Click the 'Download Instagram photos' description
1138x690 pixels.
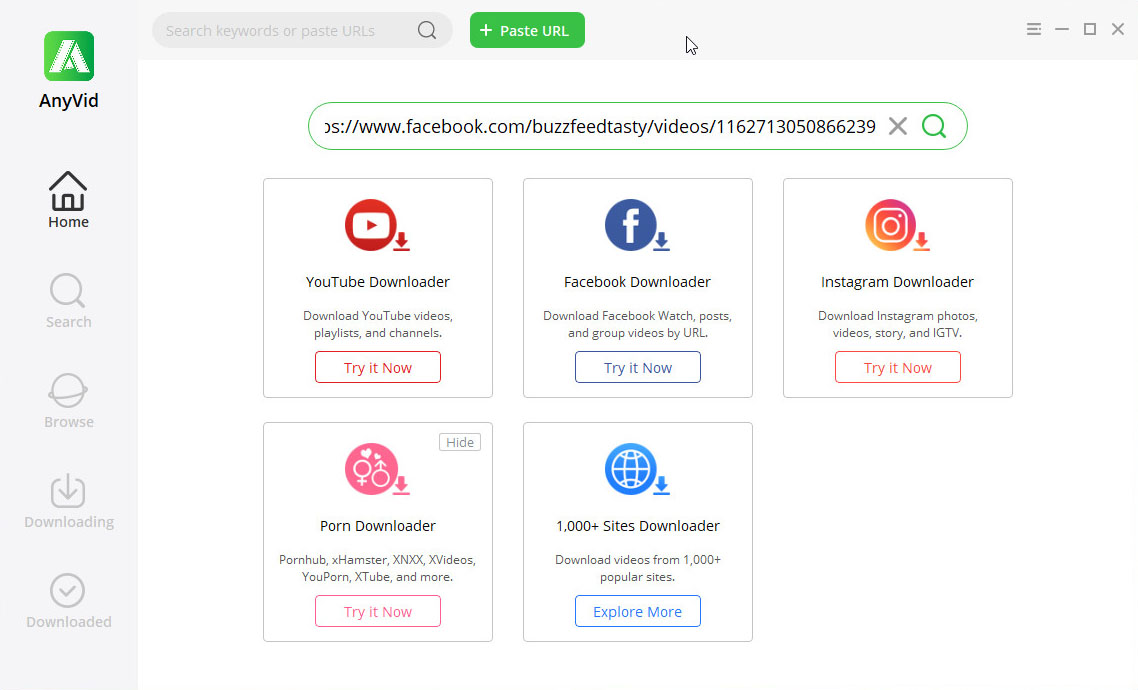pos(898,324)
